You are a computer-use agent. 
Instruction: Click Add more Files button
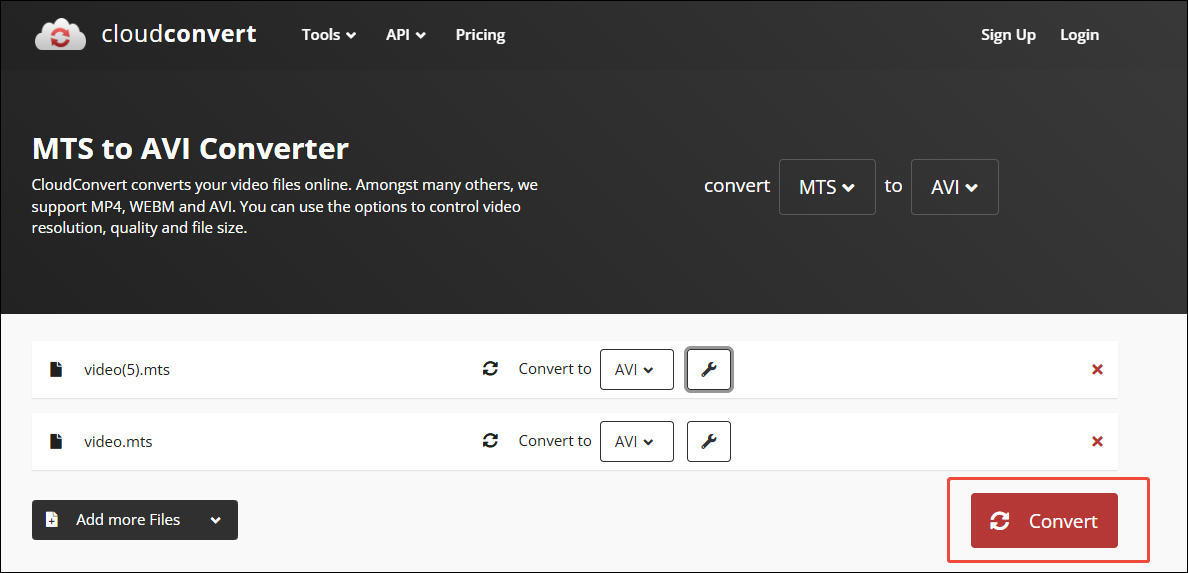tap(135, 520)
